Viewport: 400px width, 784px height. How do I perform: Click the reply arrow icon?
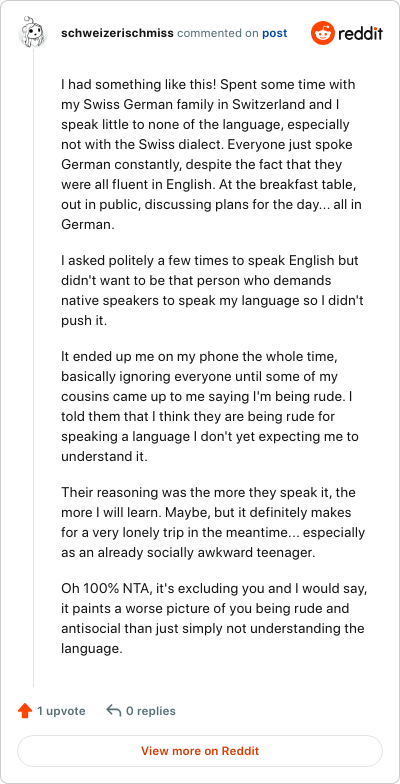click(x=114, y=710)
